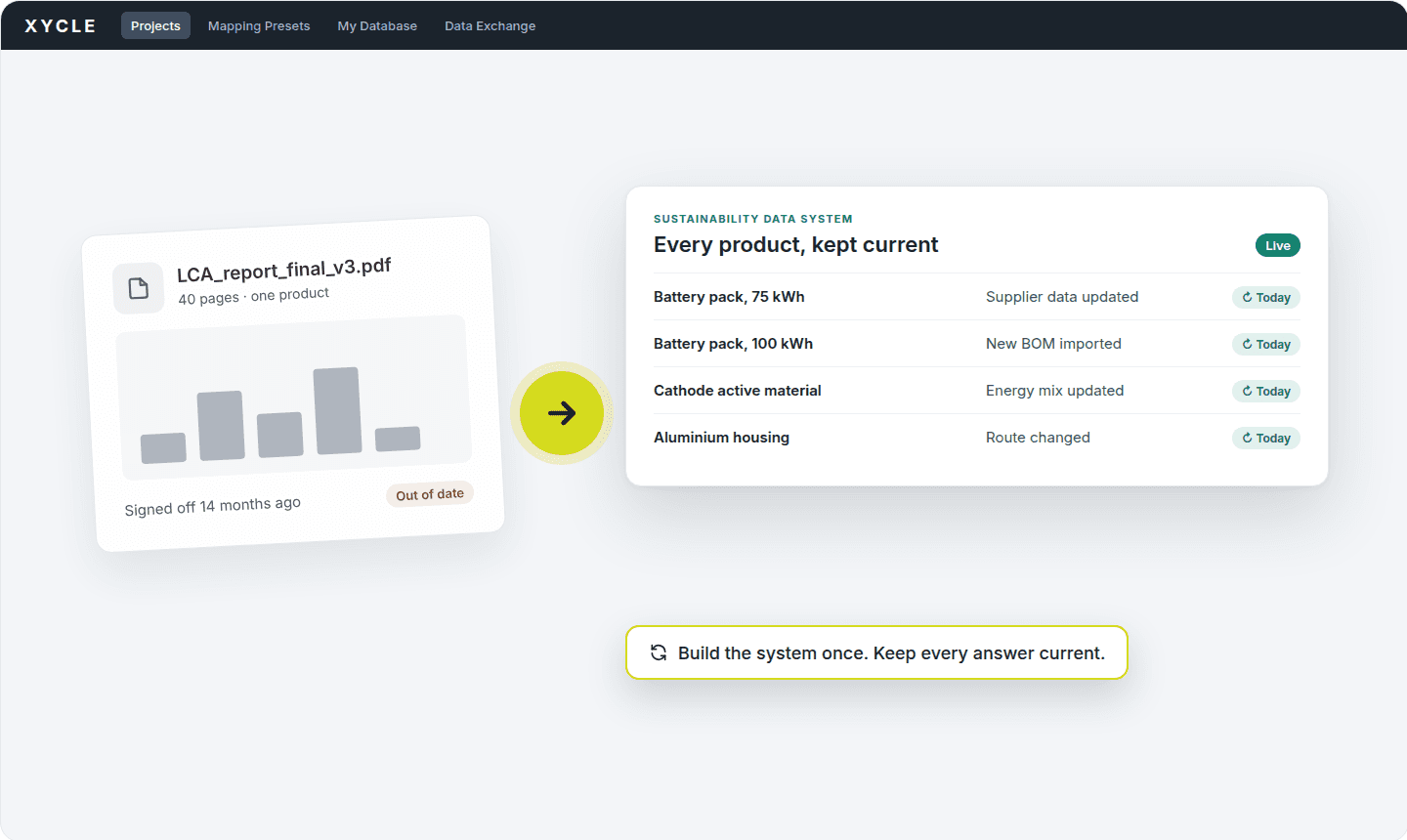Go to Data Exchange

[490, 26]
